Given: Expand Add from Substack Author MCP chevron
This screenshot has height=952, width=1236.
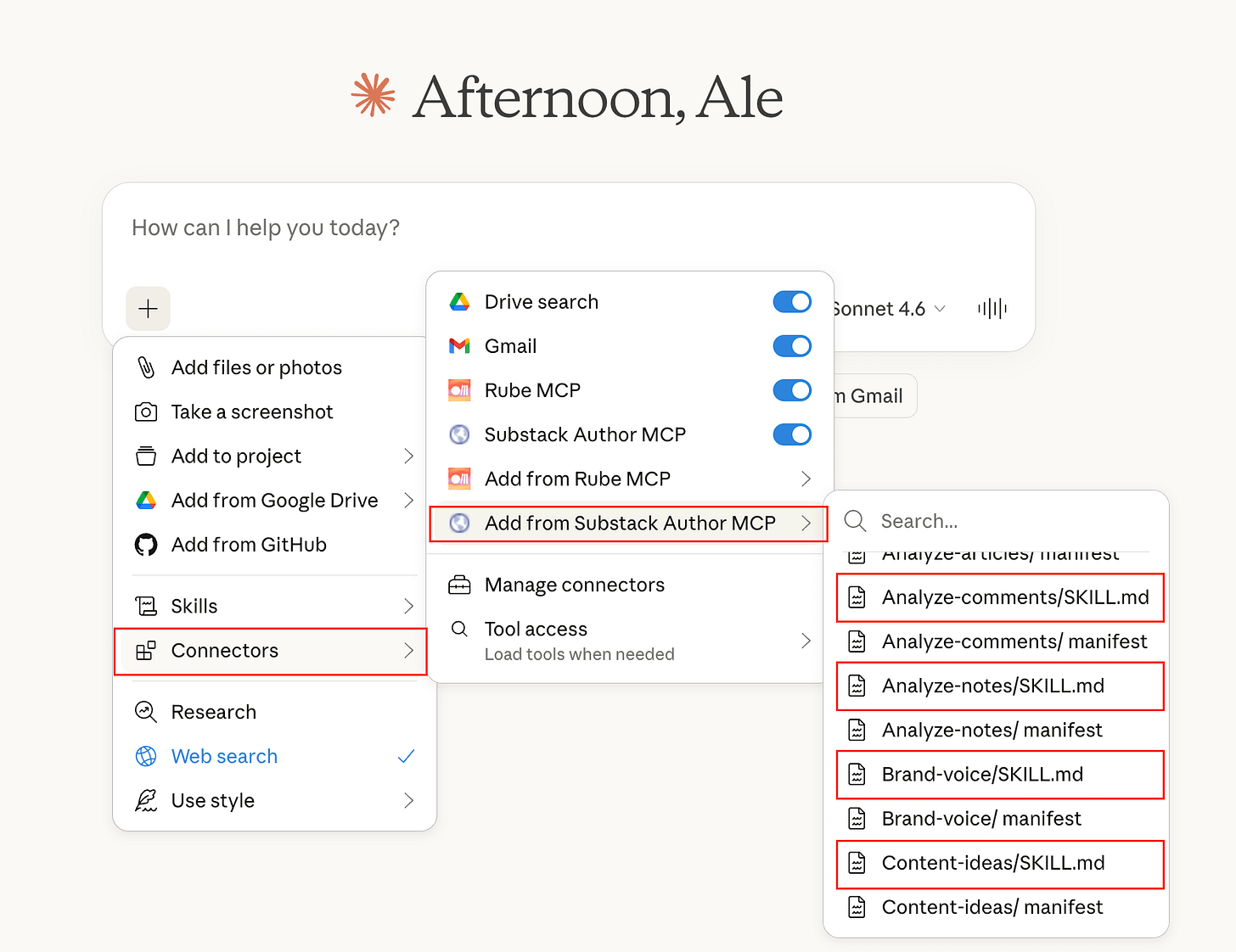Looking at the screenshot, I should pos(806,524).
